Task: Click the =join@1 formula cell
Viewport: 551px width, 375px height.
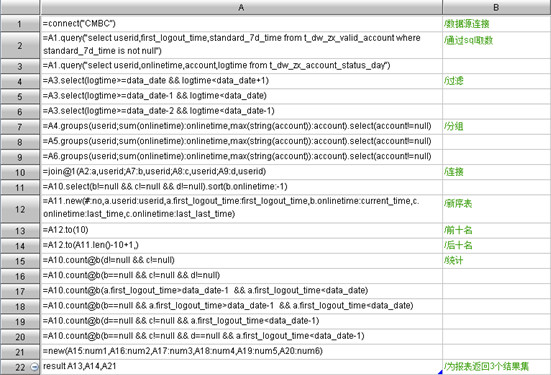Action: point(241,172)
